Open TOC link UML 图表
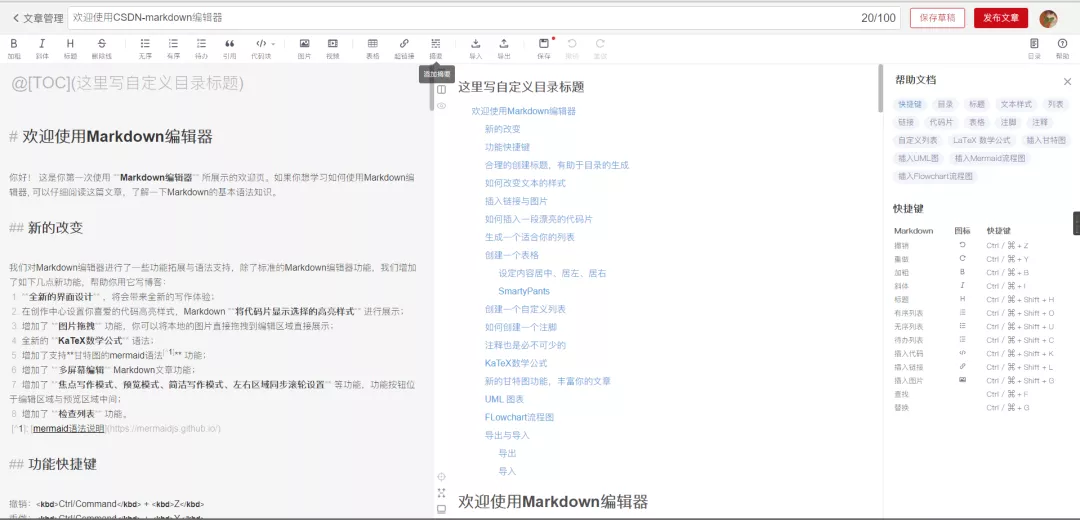The image size is (1080, 520). pyautogui.click(x=504, y=399)
